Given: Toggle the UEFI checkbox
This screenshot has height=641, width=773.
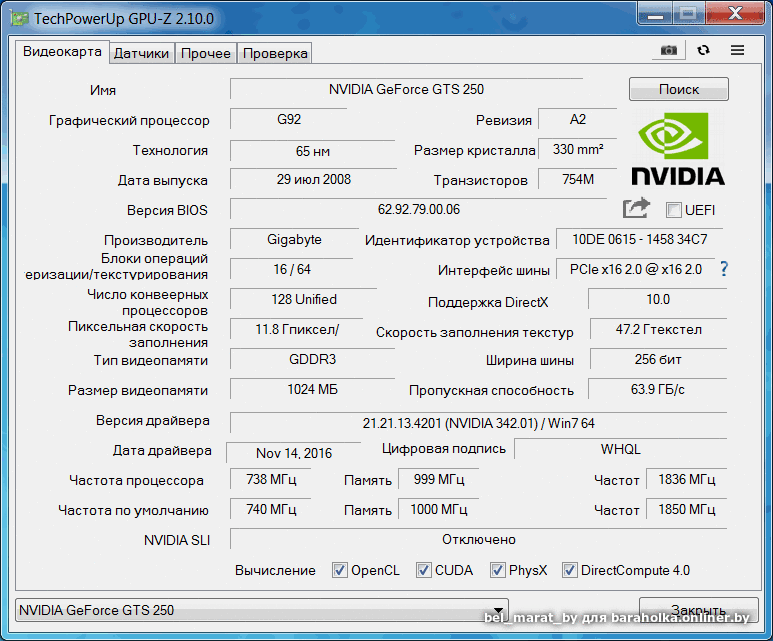Looking at the screenshot, I should point(673,210).
